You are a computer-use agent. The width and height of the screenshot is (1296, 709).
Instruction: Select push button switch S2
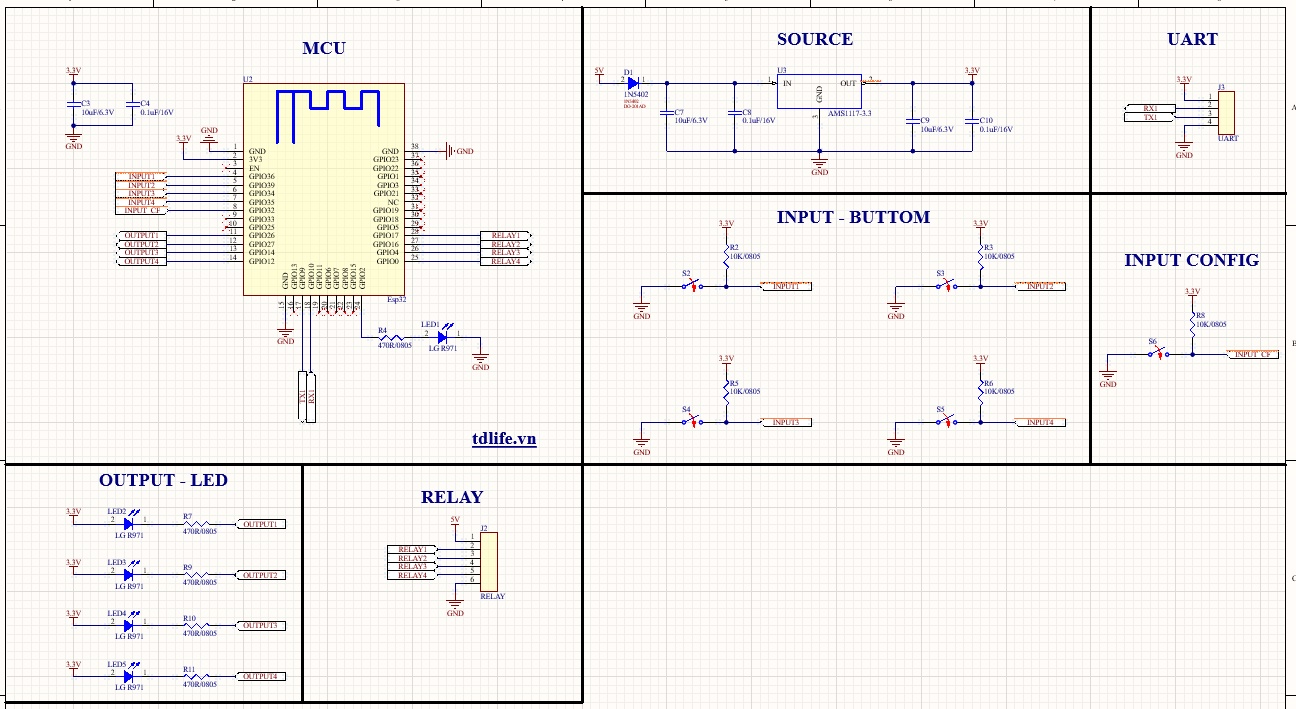(691, 286)
